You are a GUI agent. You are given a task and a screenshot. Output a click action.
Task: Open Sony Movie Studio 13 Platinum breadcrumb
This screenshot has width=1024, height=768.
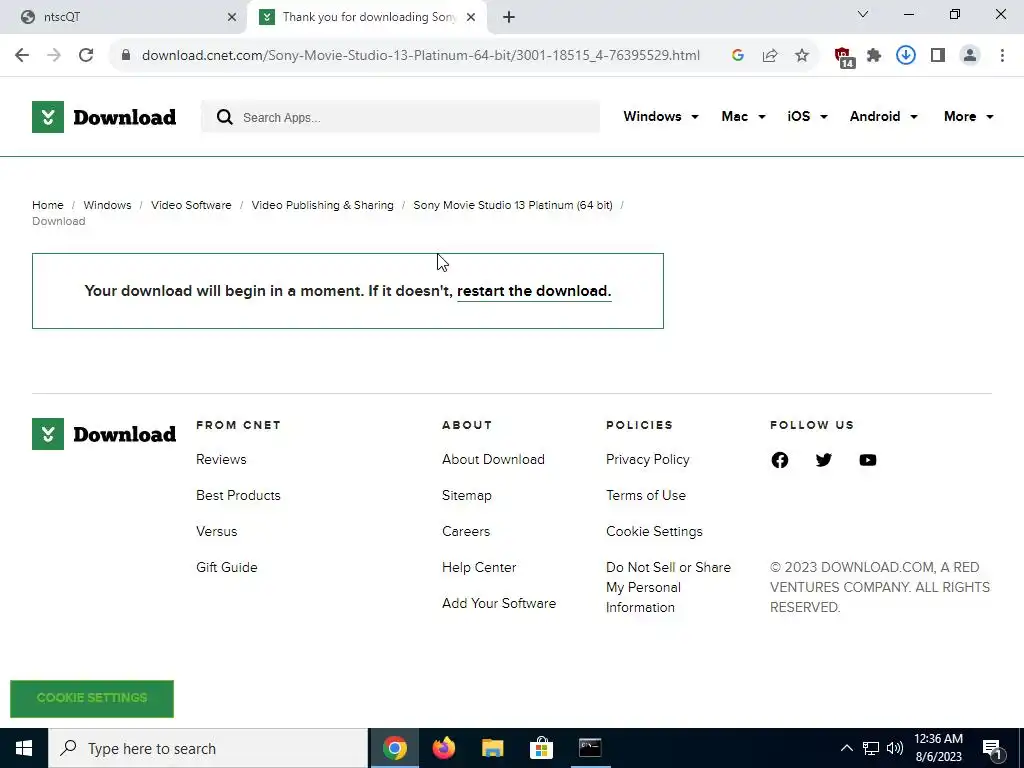[513, 205]
